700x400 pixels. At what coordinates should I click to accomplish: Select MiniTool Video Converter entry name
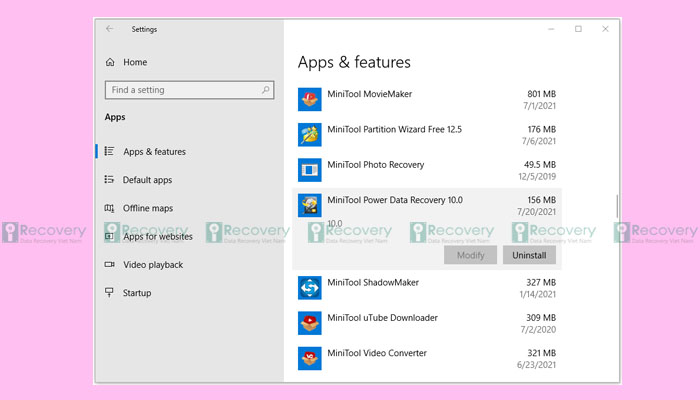377,353
